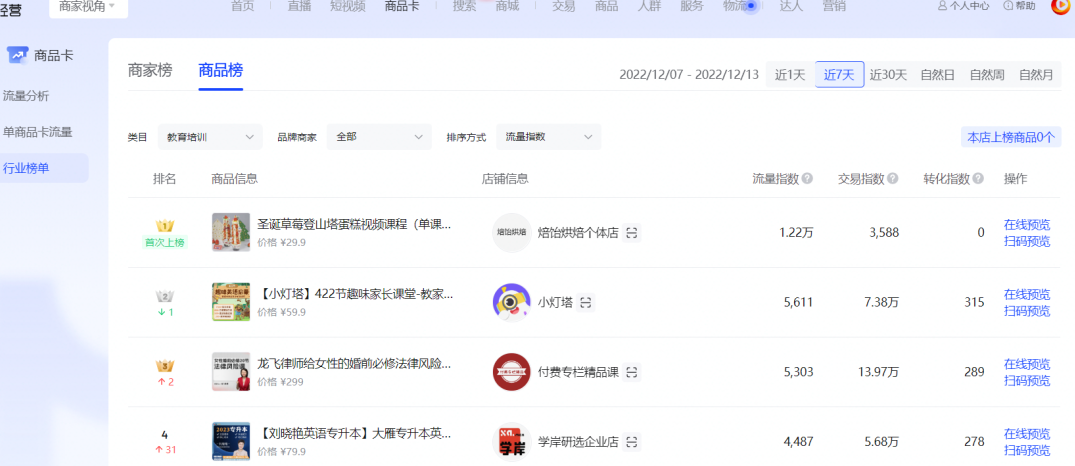Image resolution: width=1075 pixels, height=466 pixels.
Task: Open the 服务 top menu
Action: point(691,6)
